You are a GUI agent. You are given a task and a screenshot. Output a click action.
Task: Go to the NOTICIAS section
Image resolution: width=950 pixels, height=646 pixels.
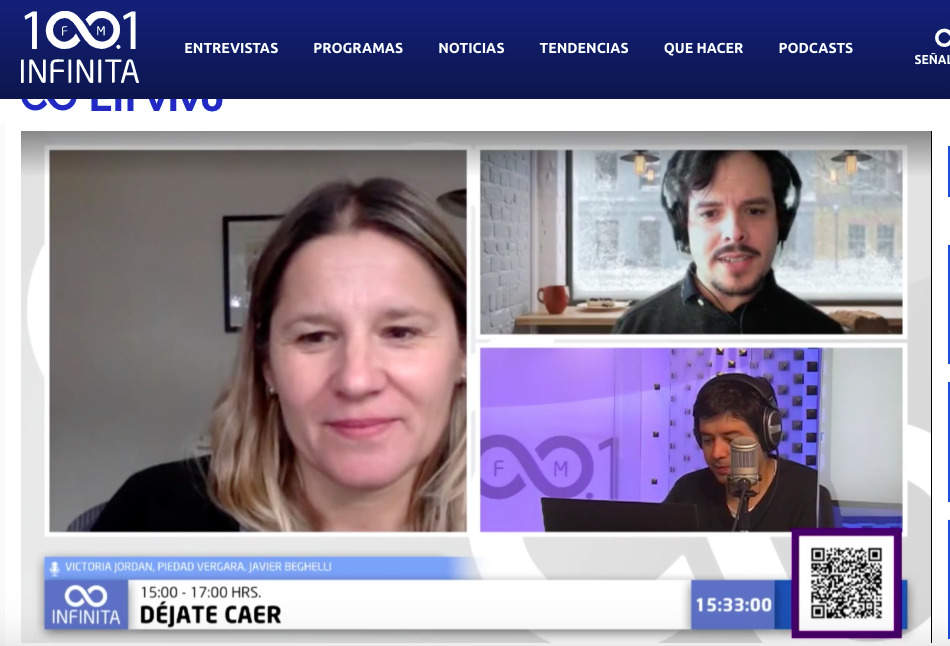(x=471, y=48)
